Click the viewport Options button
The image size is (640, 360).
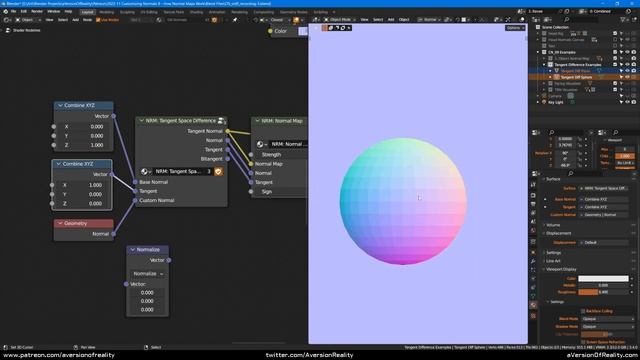(x=515, y=28)
